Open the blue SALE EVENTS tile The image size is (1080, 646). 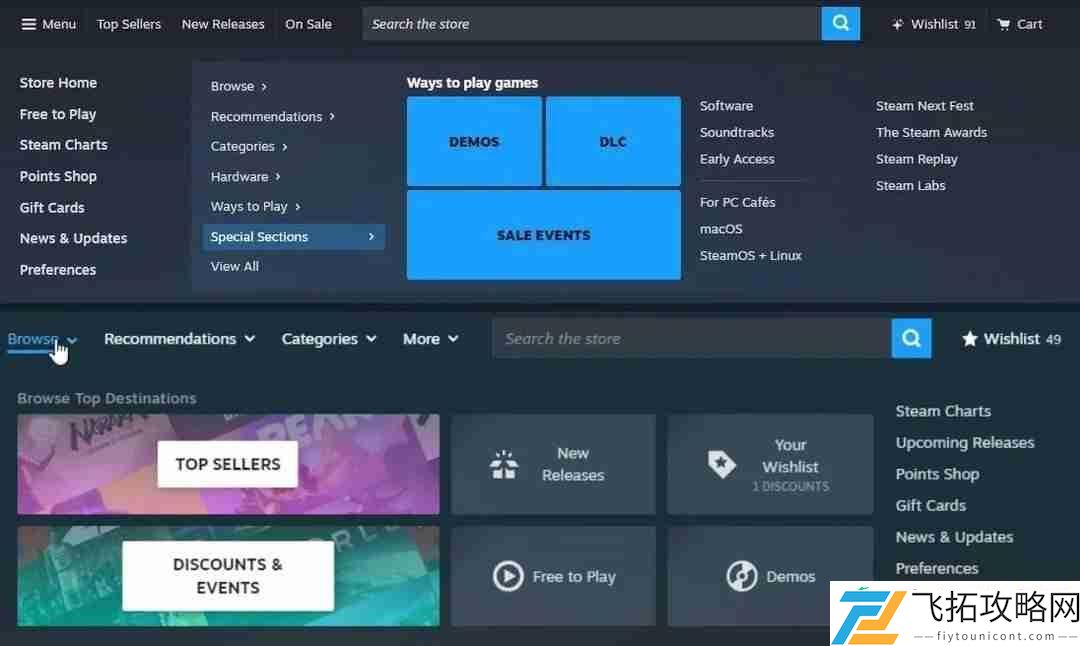tap(543, 235)
